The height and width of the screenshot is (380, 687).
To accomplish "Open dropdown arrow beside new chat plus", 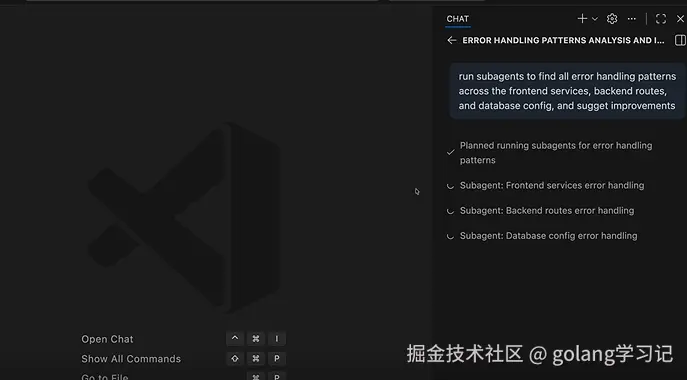I will [595, 19].
